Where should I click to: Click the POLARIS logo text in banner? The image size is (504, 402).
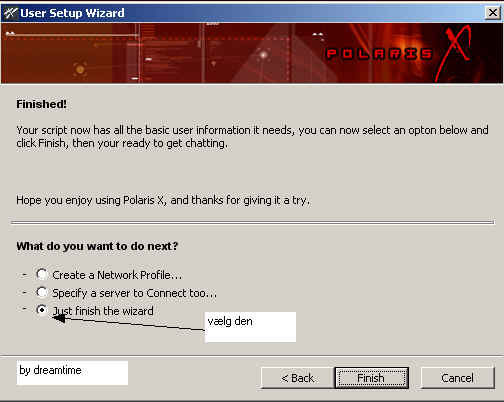point(379,54)
